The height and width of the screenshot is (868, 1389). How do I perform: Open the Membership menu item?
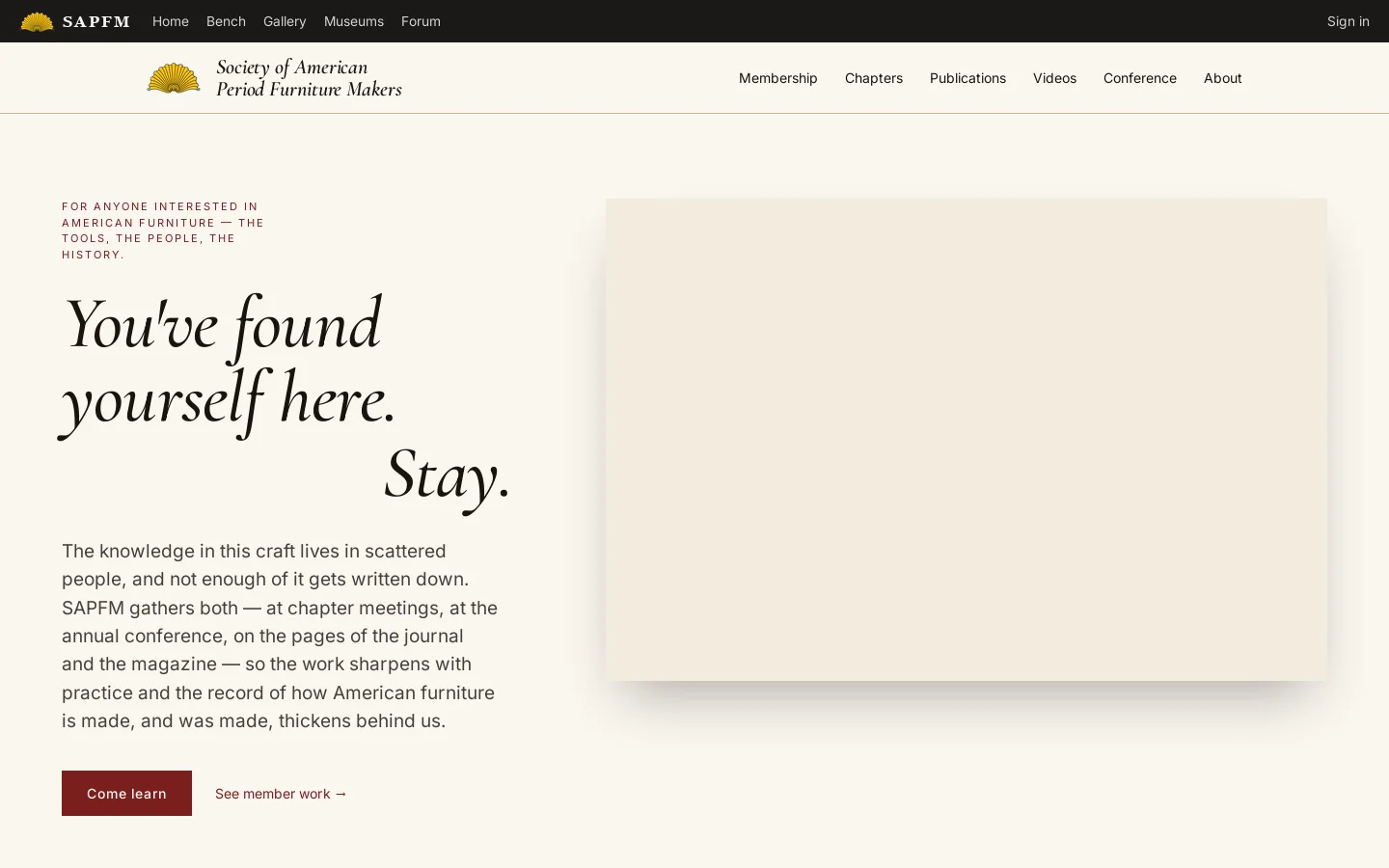click(778, 78)
